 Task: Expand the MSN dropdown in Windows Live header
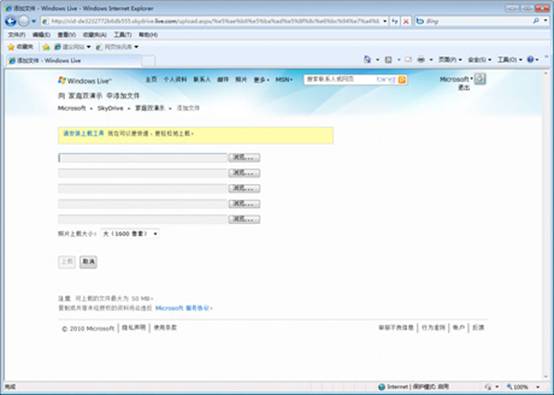pyautogui.click(x=284, y=79)
